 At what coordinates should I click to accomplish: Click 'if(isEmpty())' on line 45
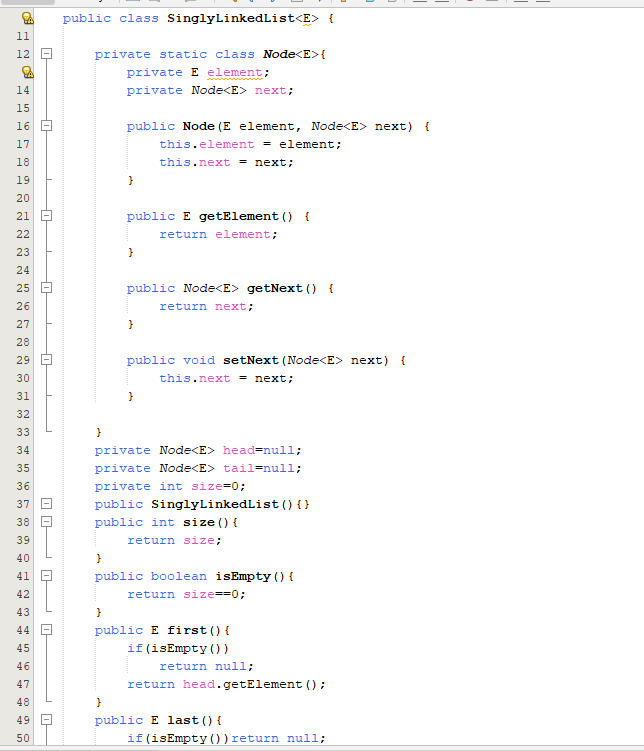coord(178,649)
